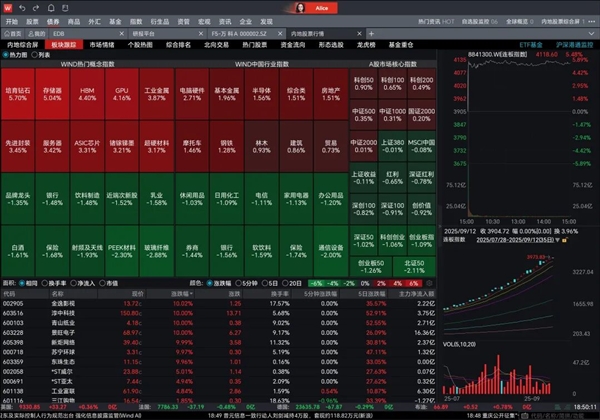Open the 自选股监控 watchlist monitor
Image resolution: width=600 pixels, height=420 pixels.
coord(482,20)
